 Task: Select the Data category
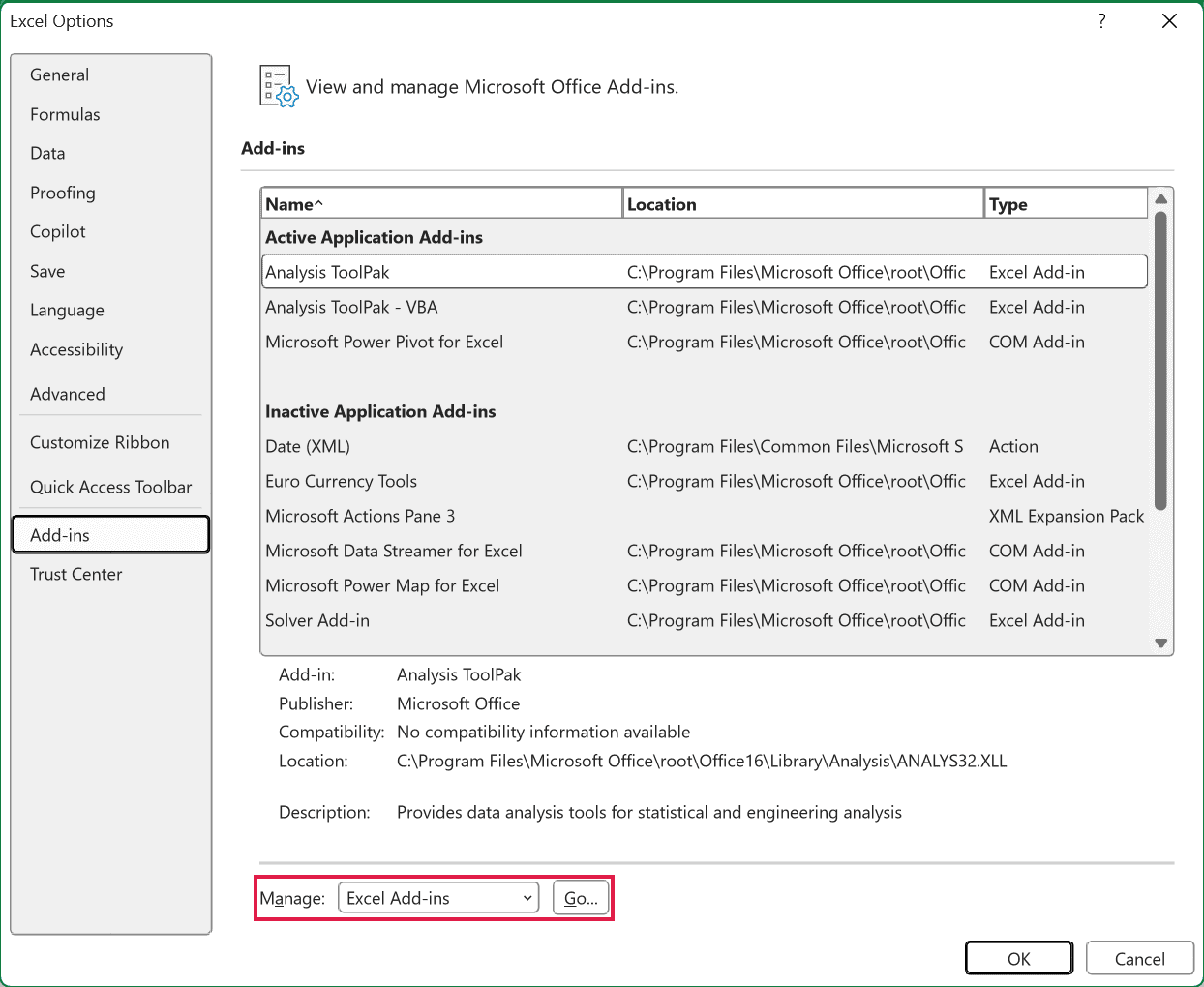coord(110,153)
